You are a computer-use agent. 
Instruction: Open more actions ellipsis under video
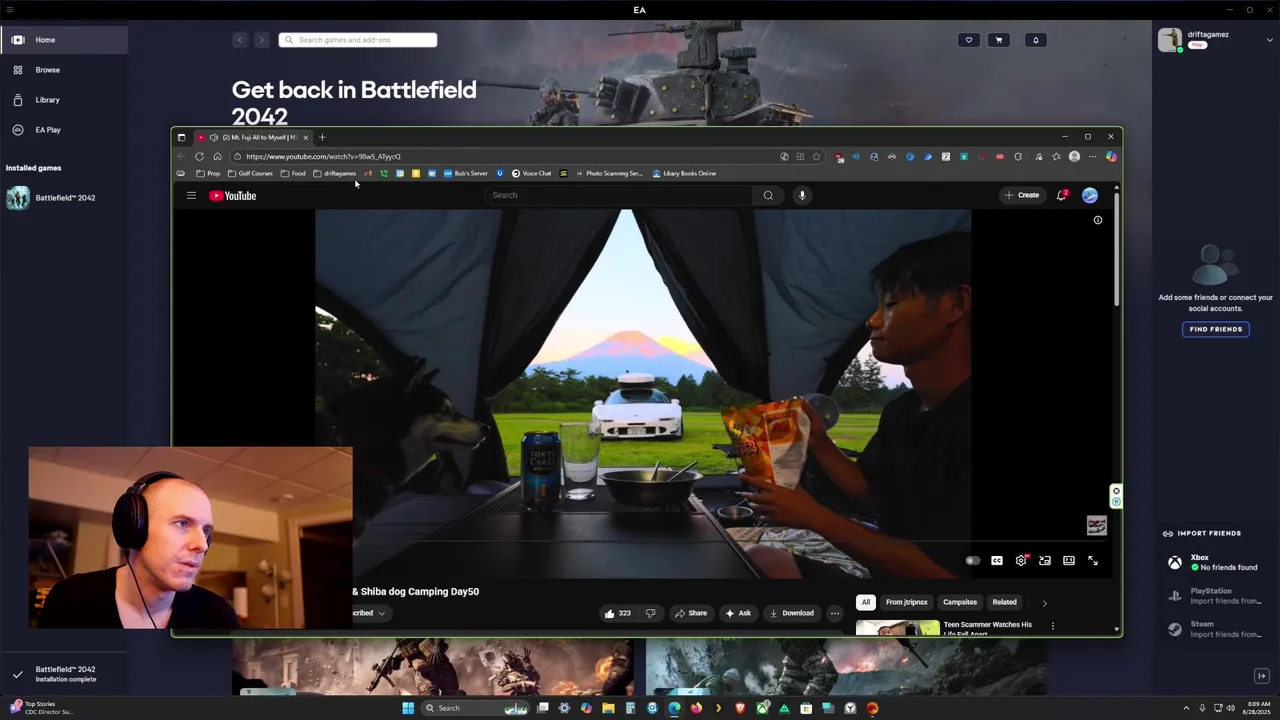(834, 613)
